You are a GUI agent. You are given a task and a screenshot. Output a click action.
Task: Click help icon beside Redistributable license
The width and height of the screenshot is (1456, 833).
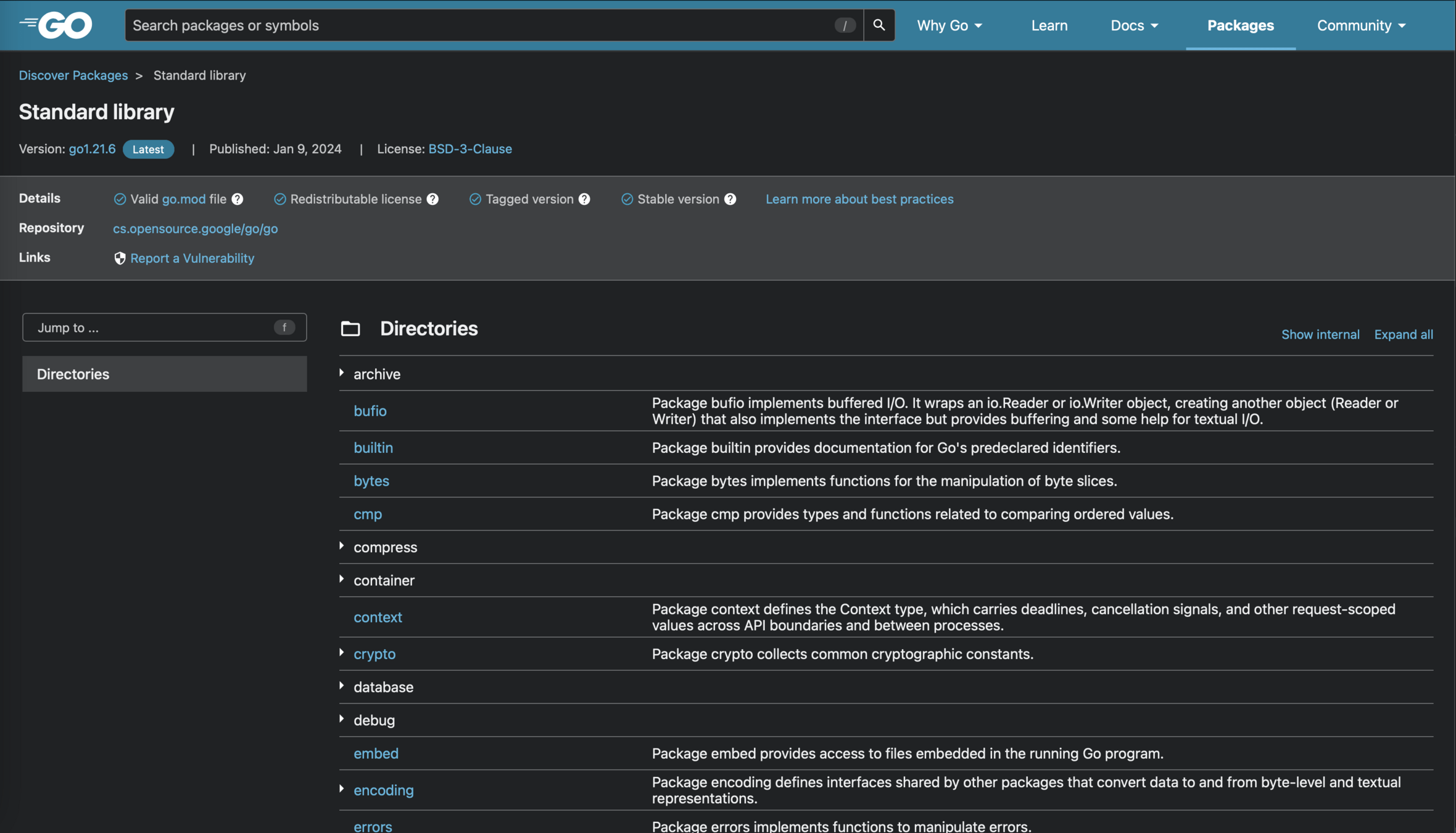point(432,199)
